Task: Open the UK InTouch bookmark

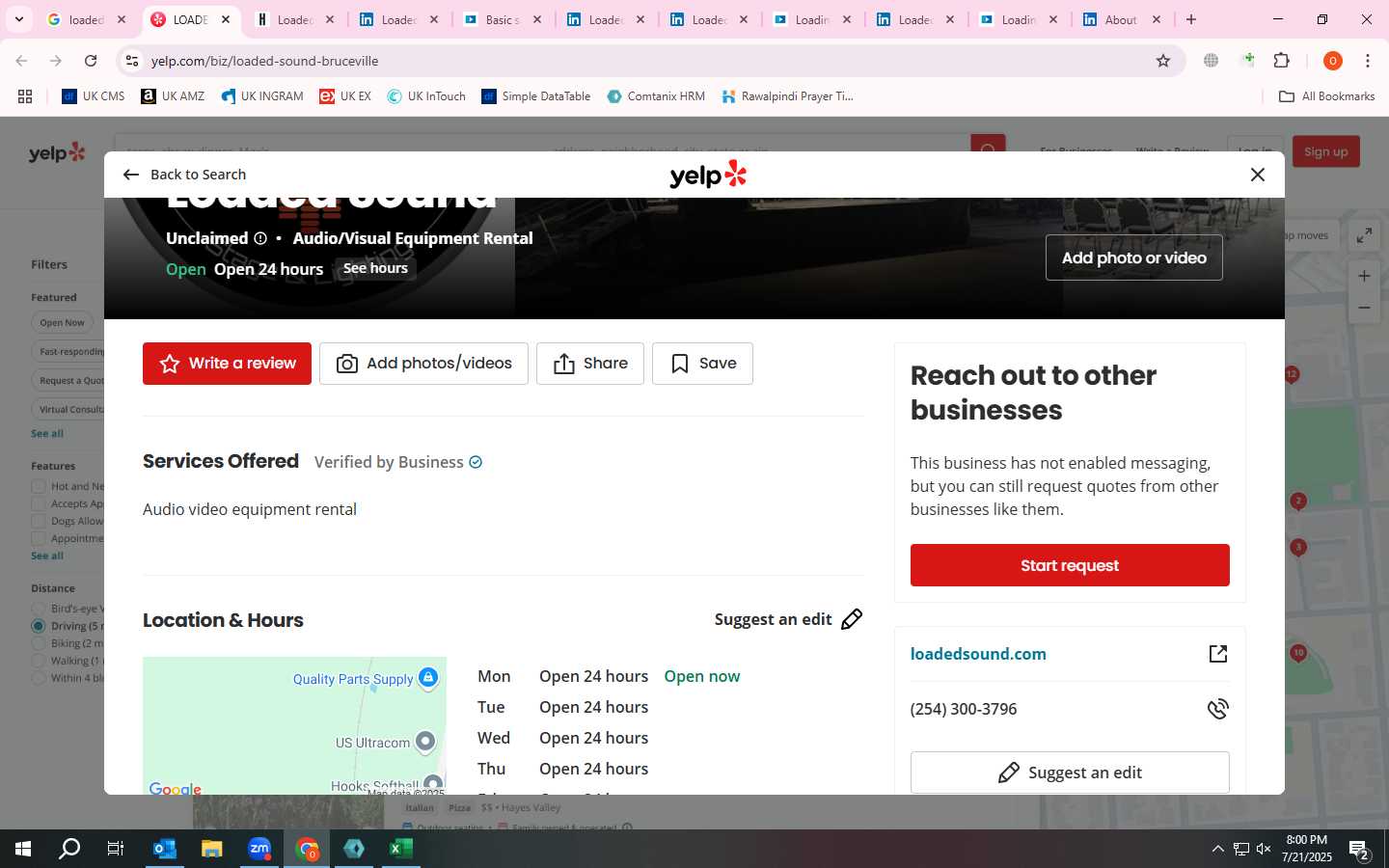Action: 426,96
